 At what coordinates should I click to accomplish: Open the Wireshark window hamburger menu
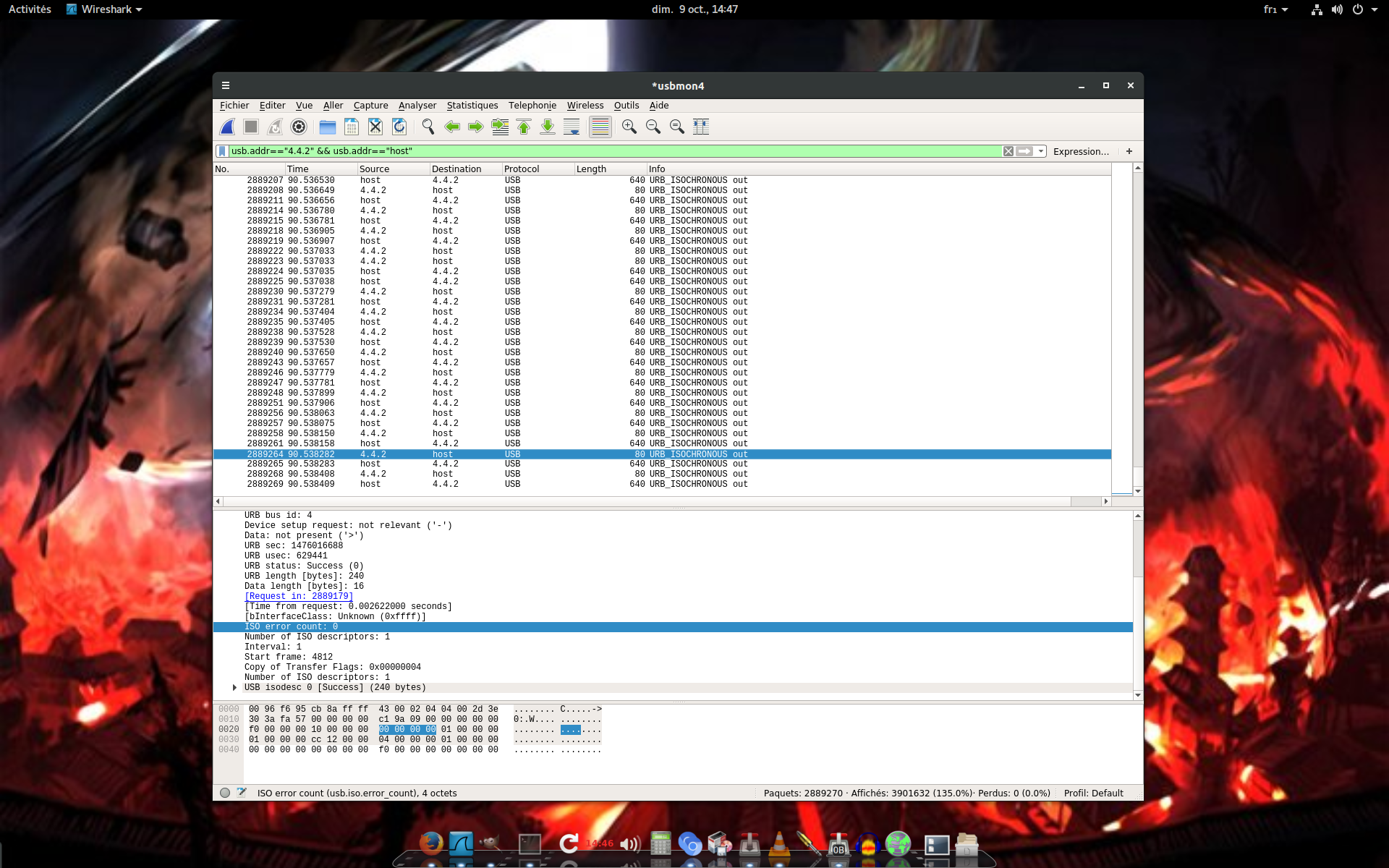pos(226,85)
